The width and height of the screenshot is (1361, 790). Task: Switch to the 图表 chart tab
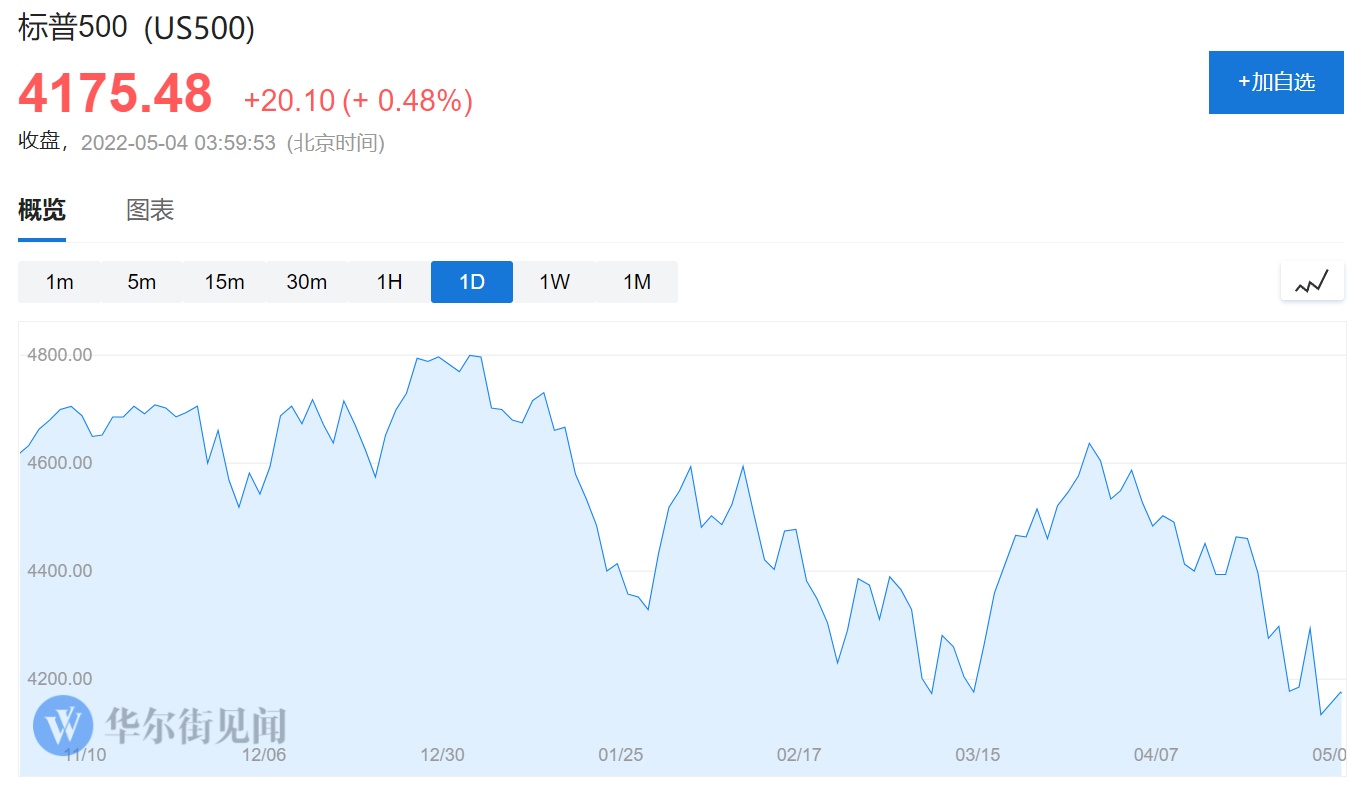(x=150, y=210)
